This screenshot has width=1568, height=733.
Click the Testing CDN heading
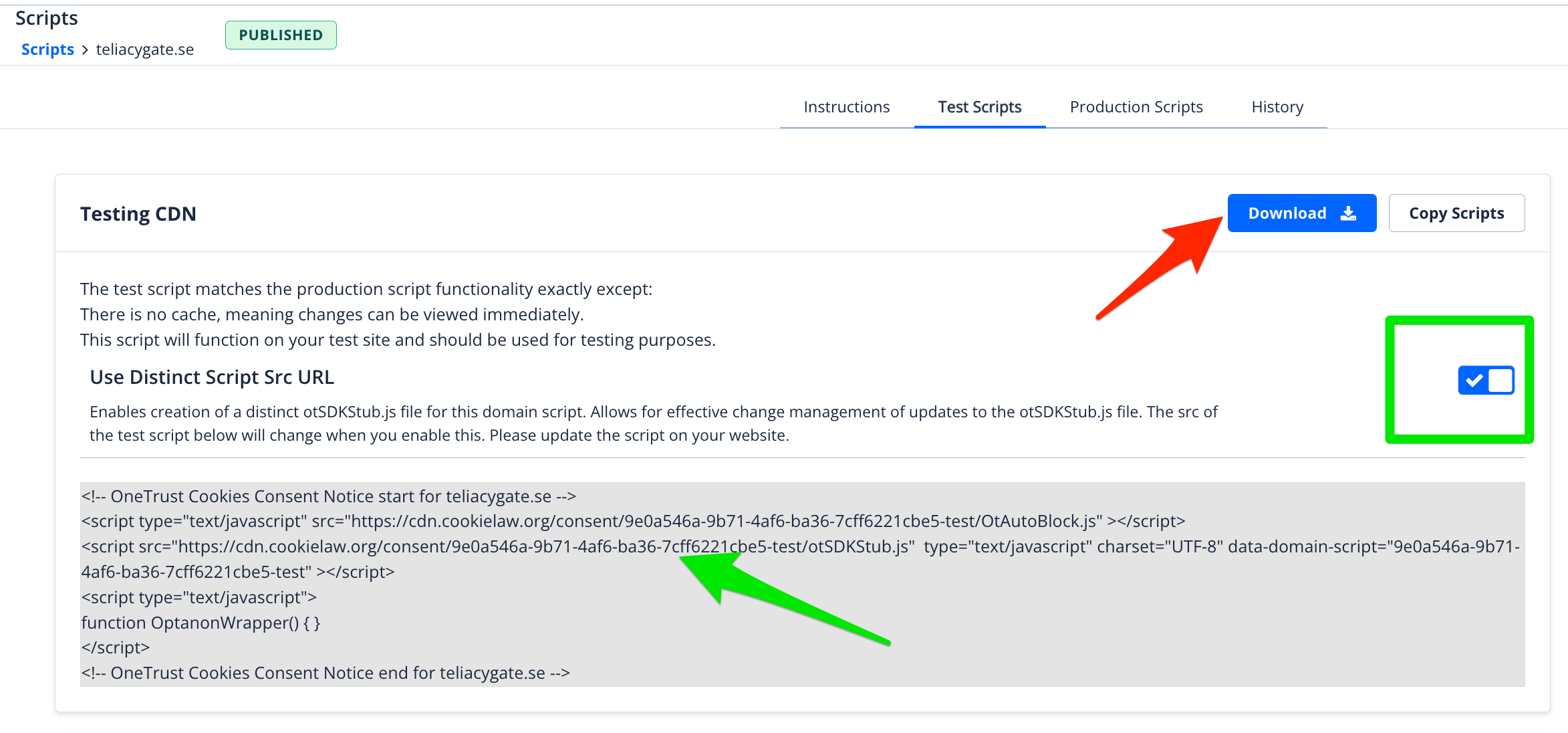[138, 214]
